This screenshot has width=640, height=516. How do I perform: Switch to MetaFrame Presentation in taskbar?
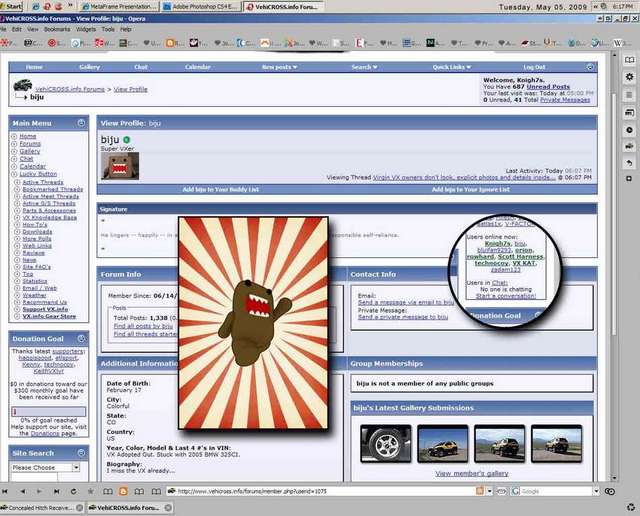119,7
